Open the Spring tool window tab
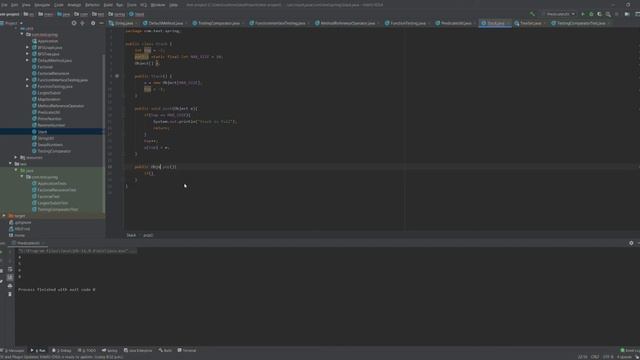This screenshot has height=360, width=640. (109, 350)
